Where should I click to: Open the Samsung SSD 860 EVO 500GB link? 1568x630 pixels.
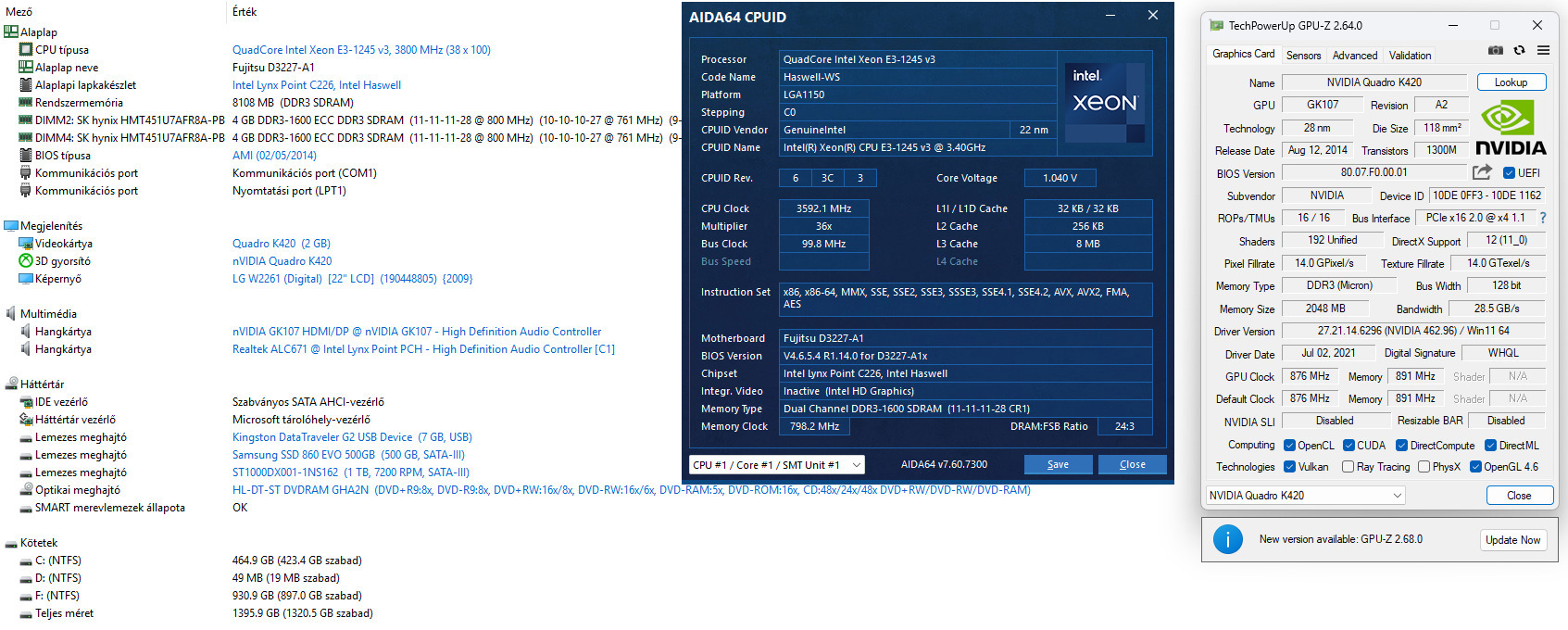pyautogui.click(x=348, y=455)
